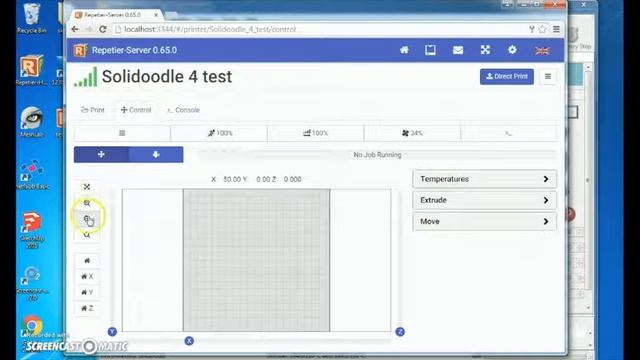Click the green signal bars icon by the printer name
Image resolution: width=640 pixels, height=360 pixels.
(x=86, y=77)
